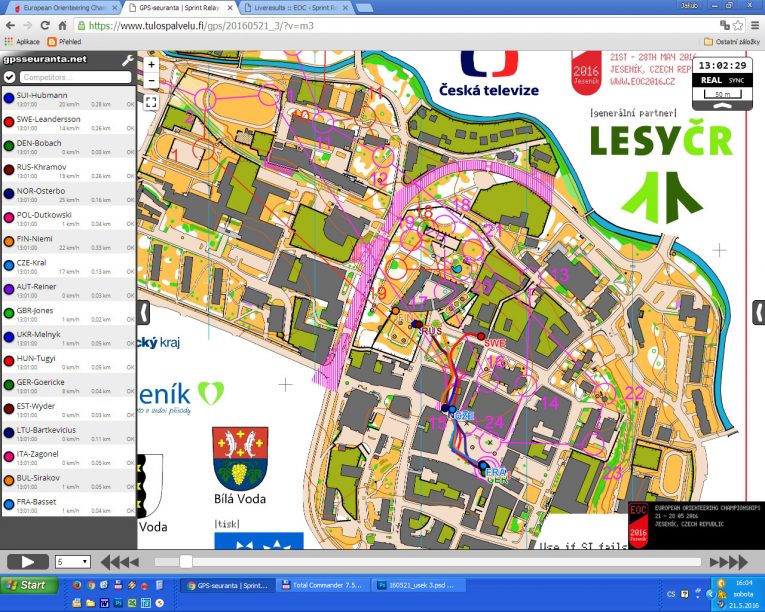
Task: Launch Excel from quick launch row
Action: pos(132,603)
